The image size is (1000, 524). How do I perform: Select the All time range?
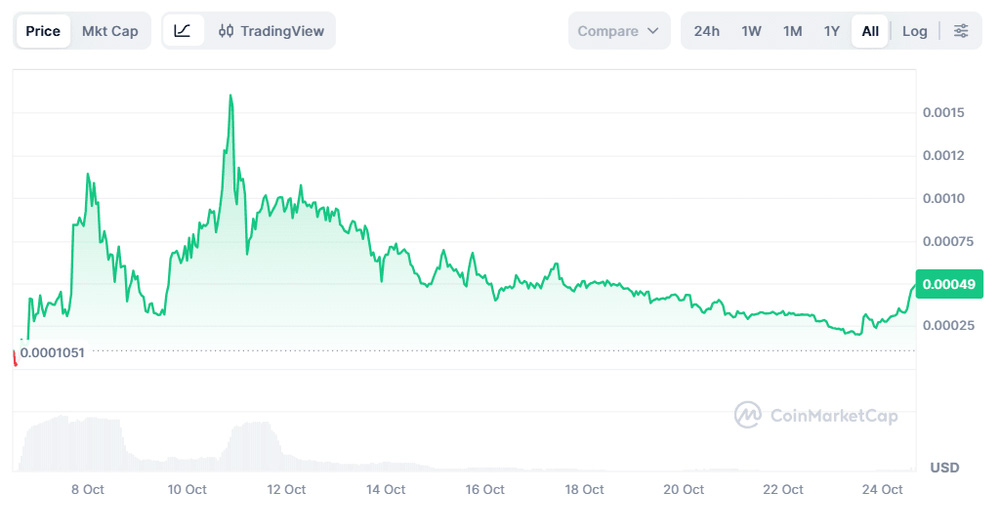tap(870, 31)
